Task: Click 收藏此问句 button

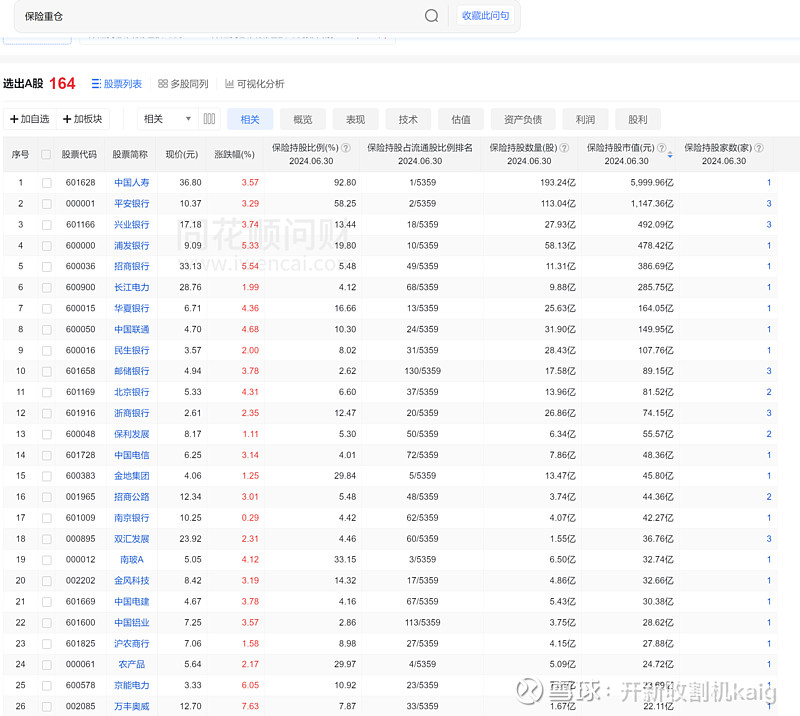Action: (485, 16)
